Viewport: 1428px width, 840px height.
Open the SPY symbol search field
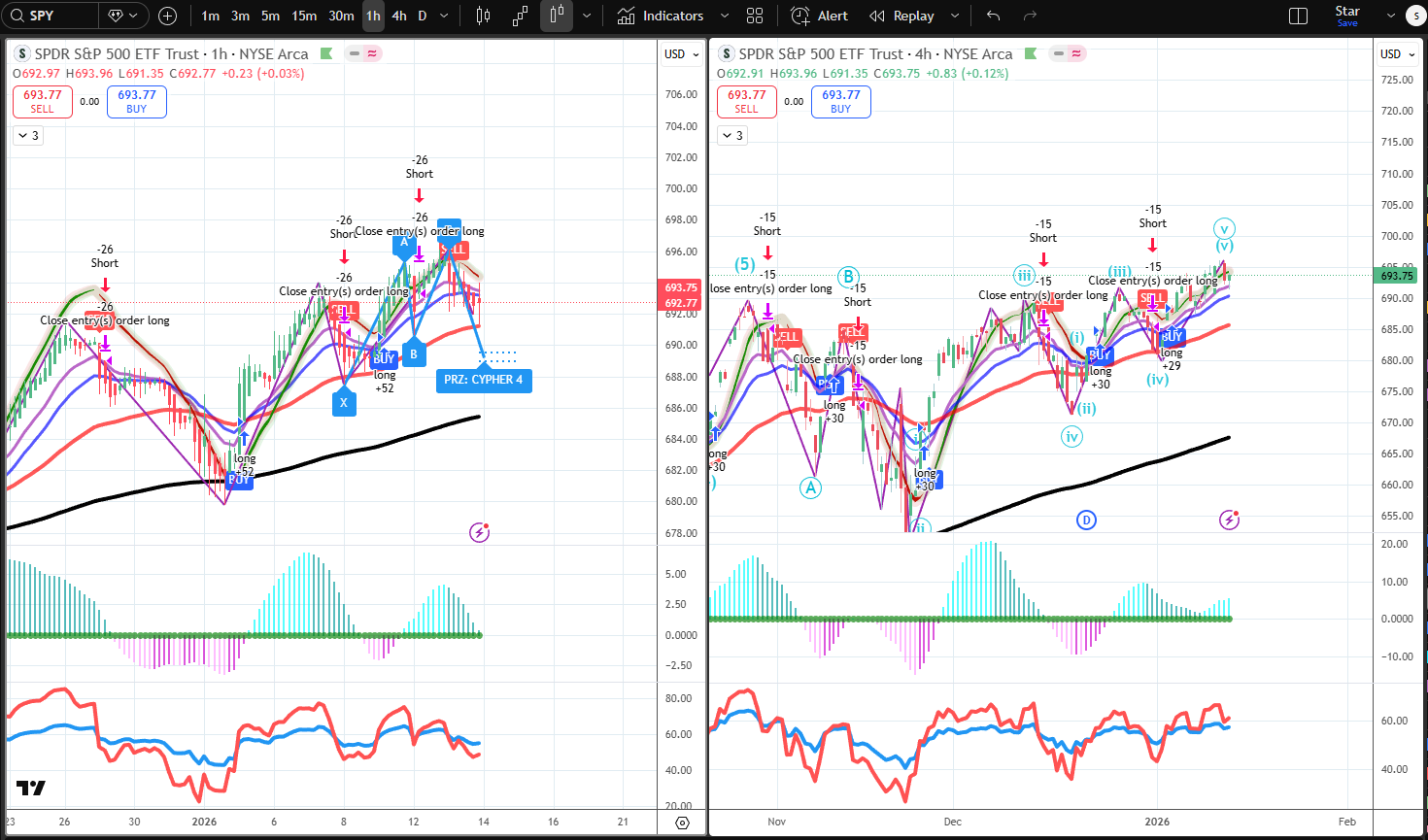[x=51, y=16]
